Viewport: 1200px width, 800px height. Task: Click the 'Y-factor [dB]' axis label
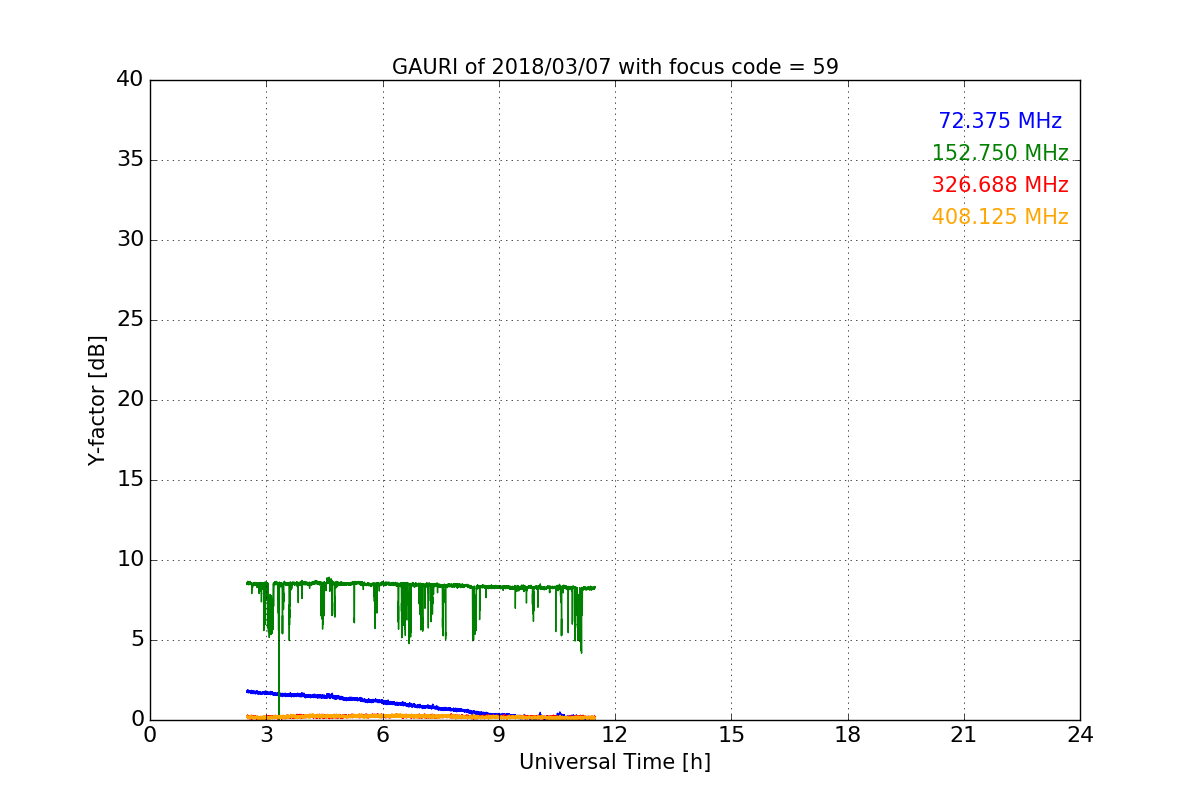[x=97, y=400]
